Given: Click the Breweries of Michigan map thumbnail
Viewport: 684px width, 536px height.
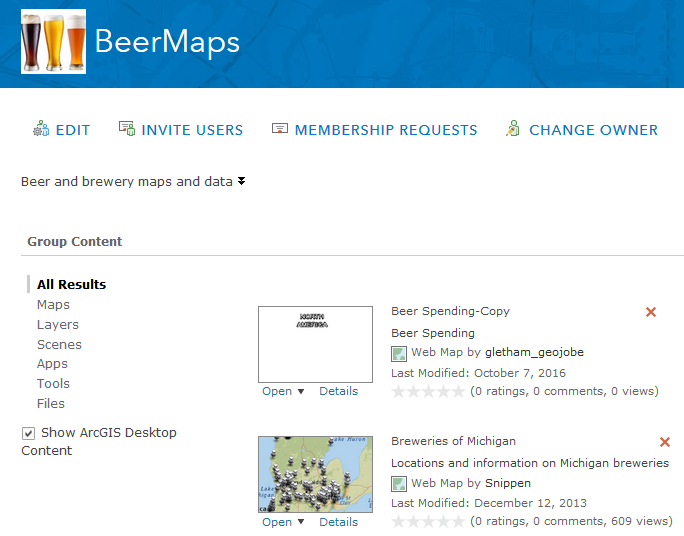Looking at the screenshot, I should click(x=308, y=475).
